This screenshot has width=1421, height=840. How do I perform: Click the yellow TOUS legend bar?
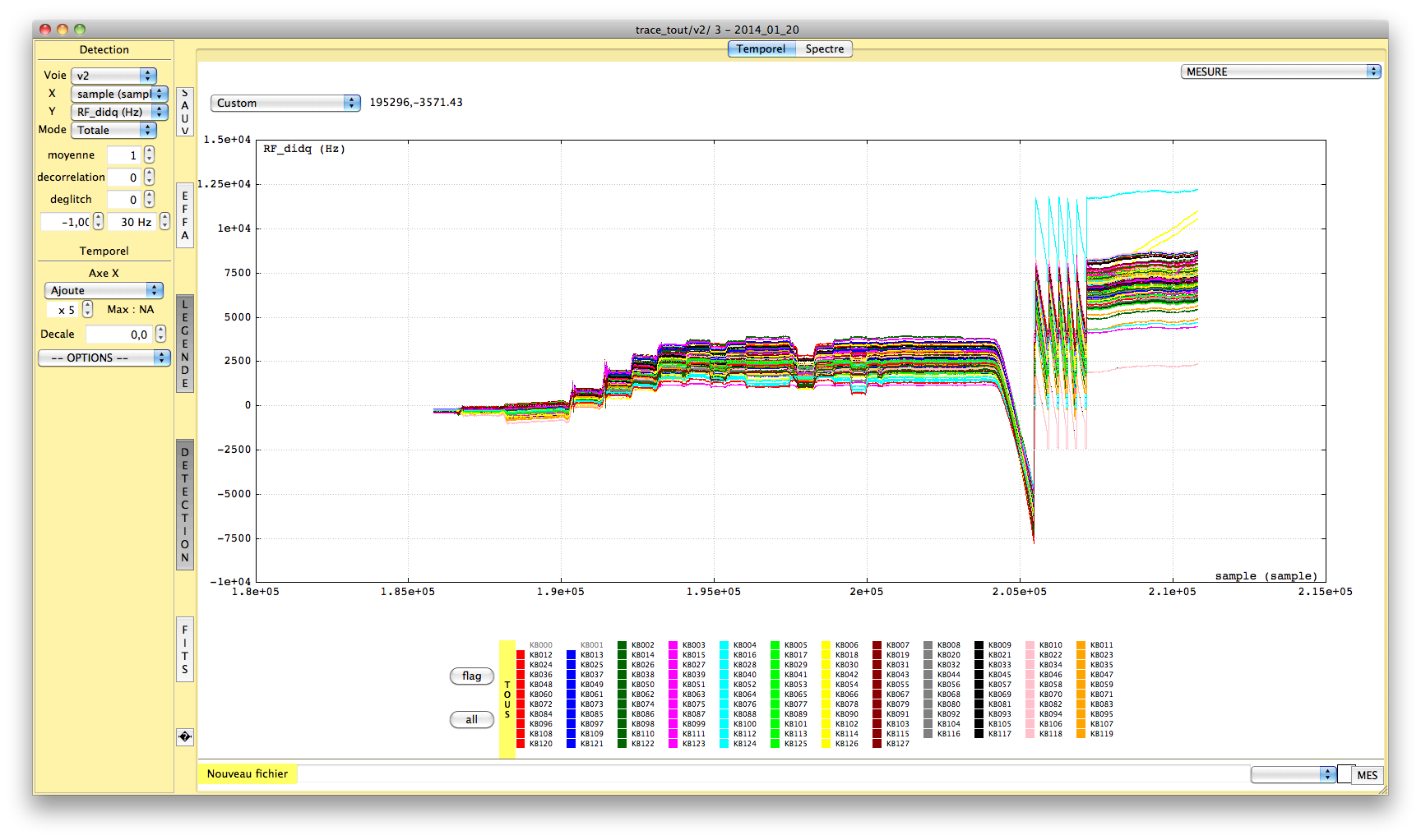coord(507,699)
